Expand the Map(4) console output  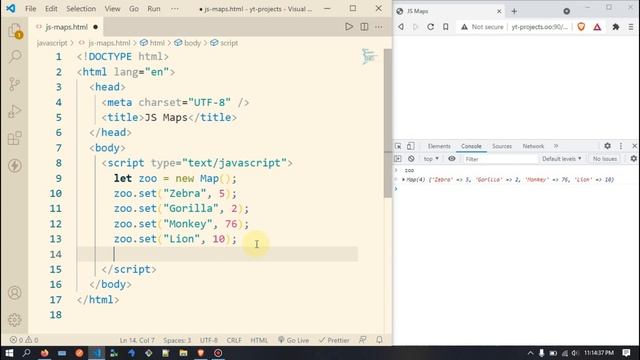click(x=403, y=180)
